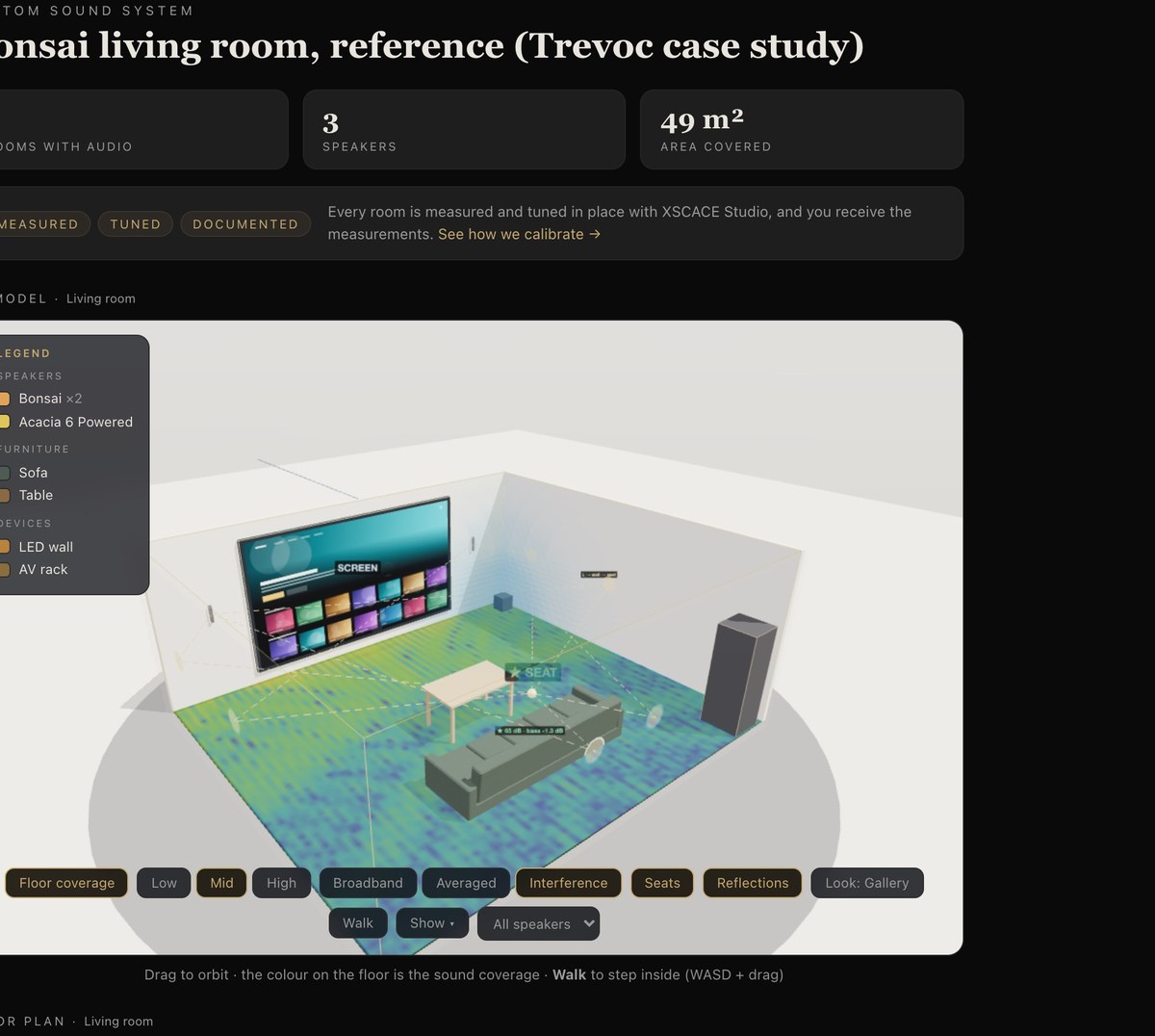Screen dimensions: 1155x1036
Task: Select the Bonsai ×2 legend entry
Action: point(50,399)
